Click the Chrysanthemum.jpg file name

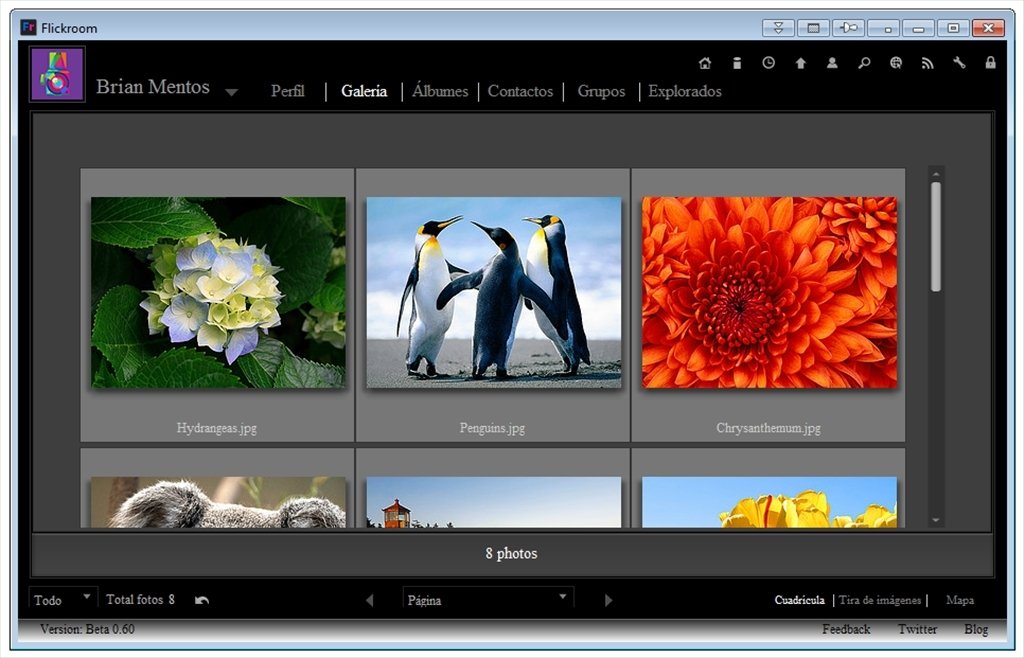768,428
